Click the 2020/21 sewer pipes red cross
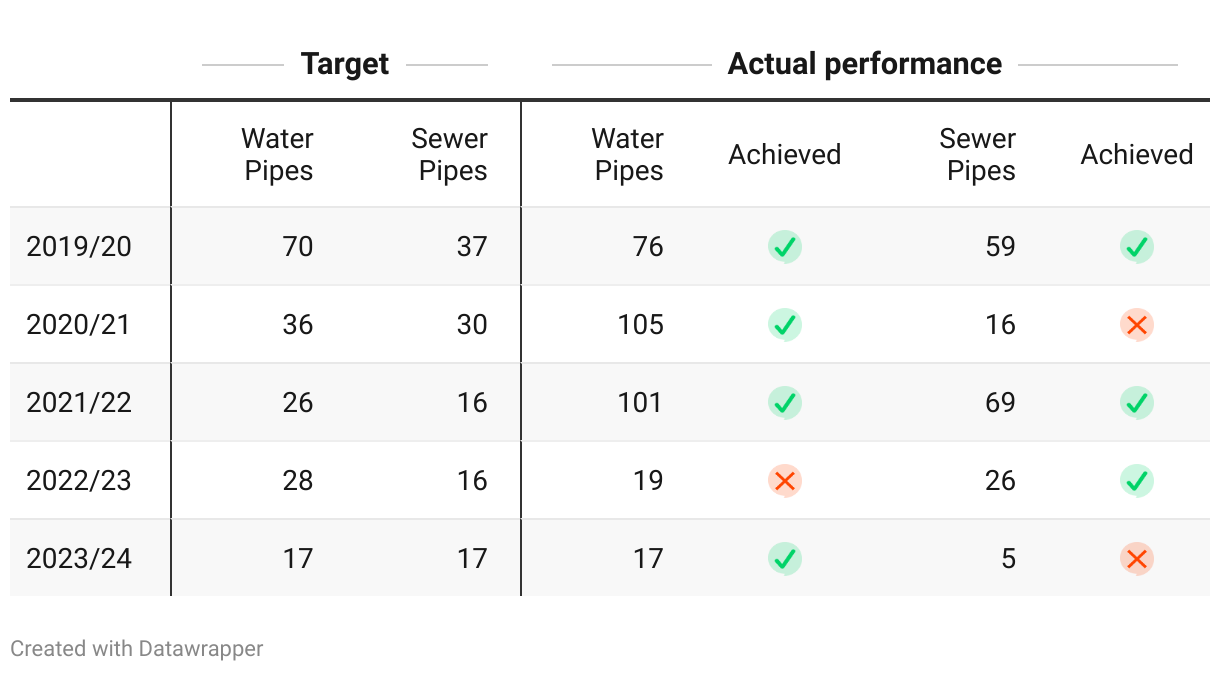The height and width of the screenshot is (674, 1220). point(1137,324)
